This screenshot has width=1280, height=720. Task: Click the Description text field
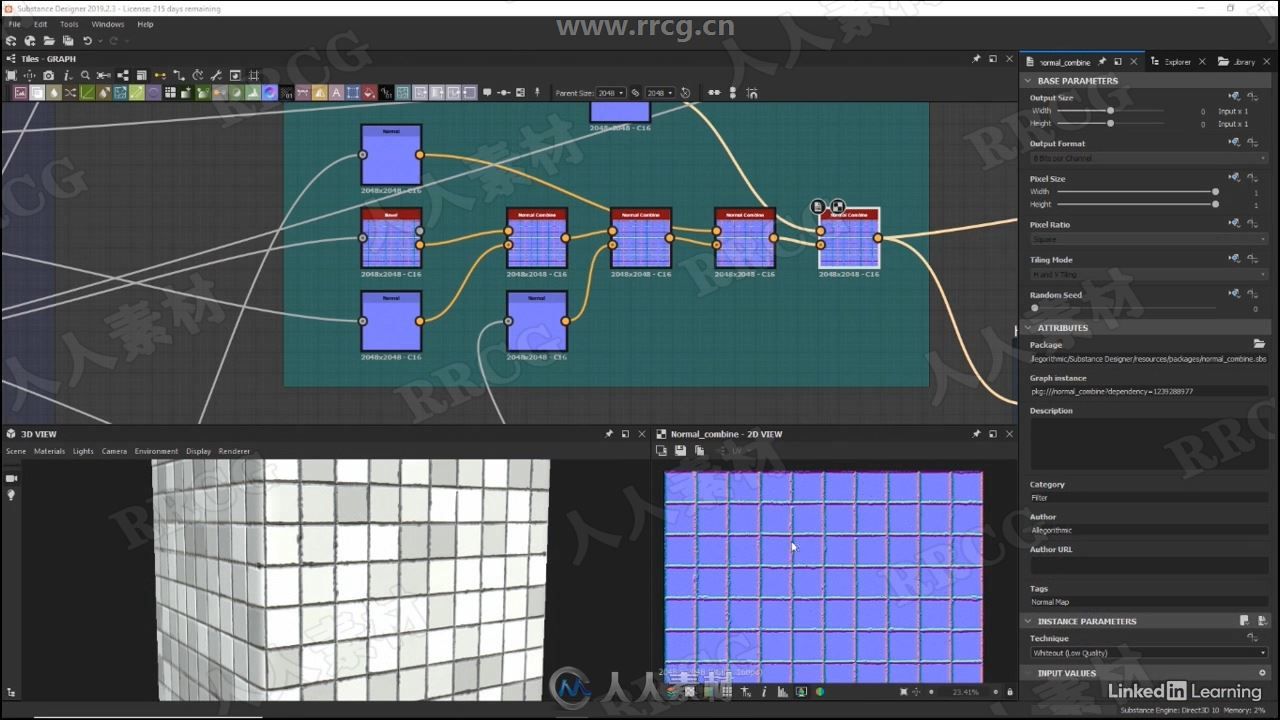(1148, 444)
